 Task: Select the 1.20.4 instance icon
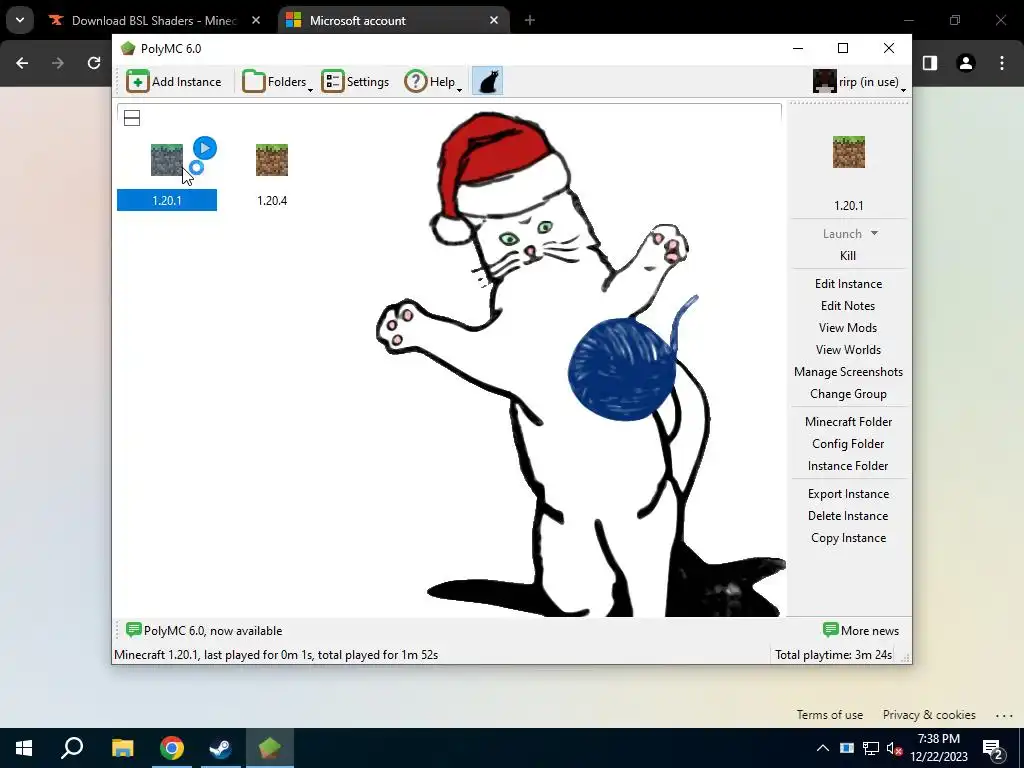[272, 160]
